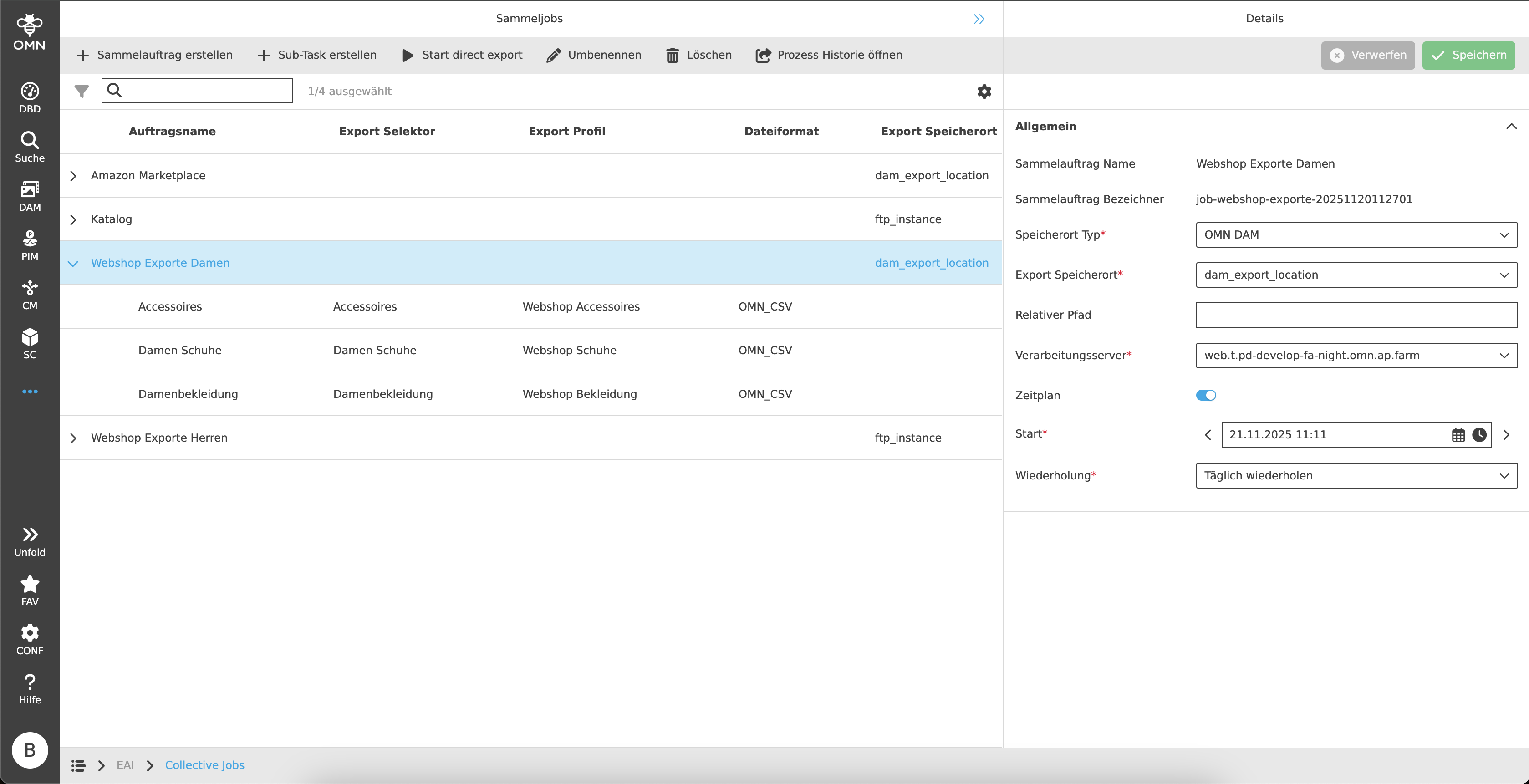Open the Wiederholung dropdown

tap(1356, 476)
